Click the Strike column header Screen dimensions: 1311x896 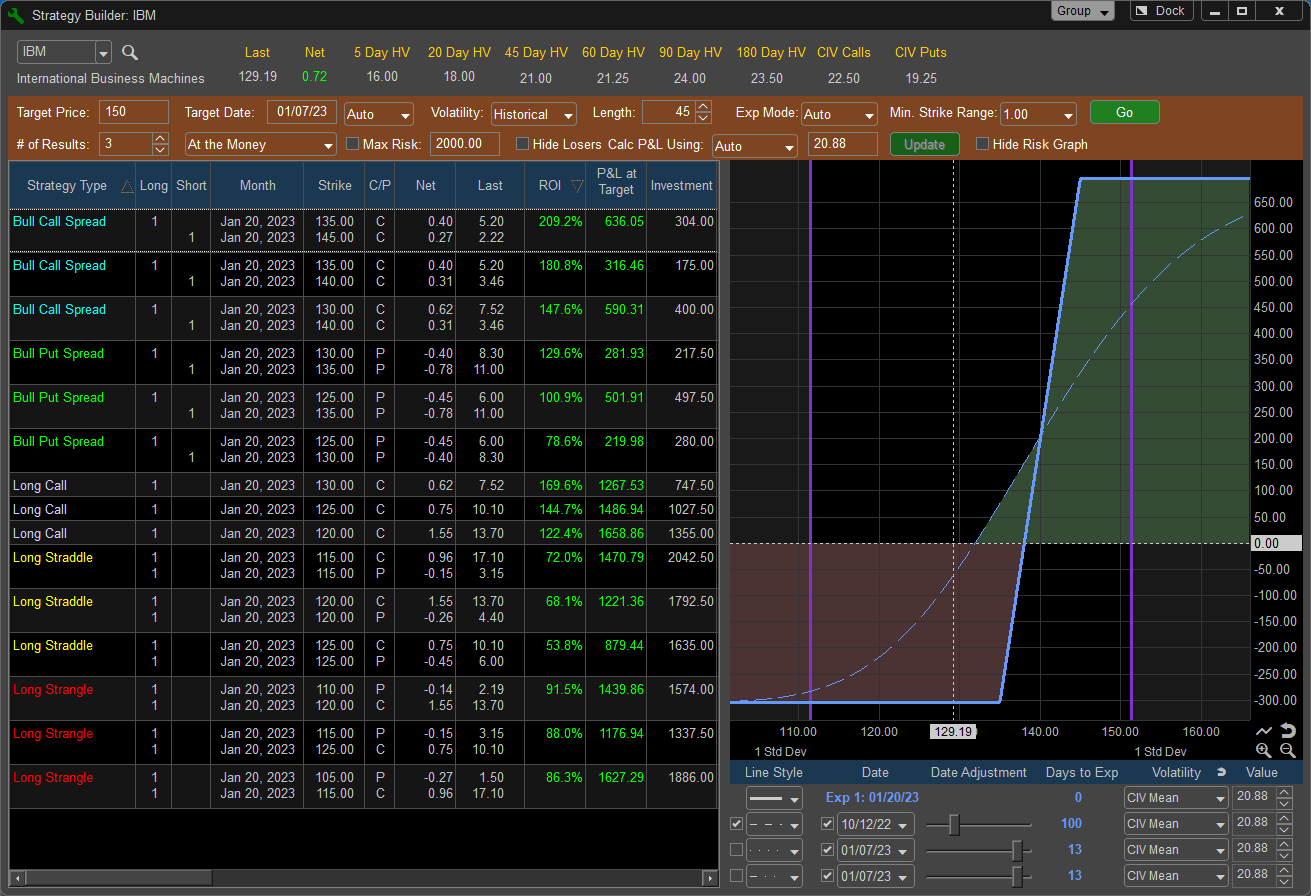click(x=335, y=186)
